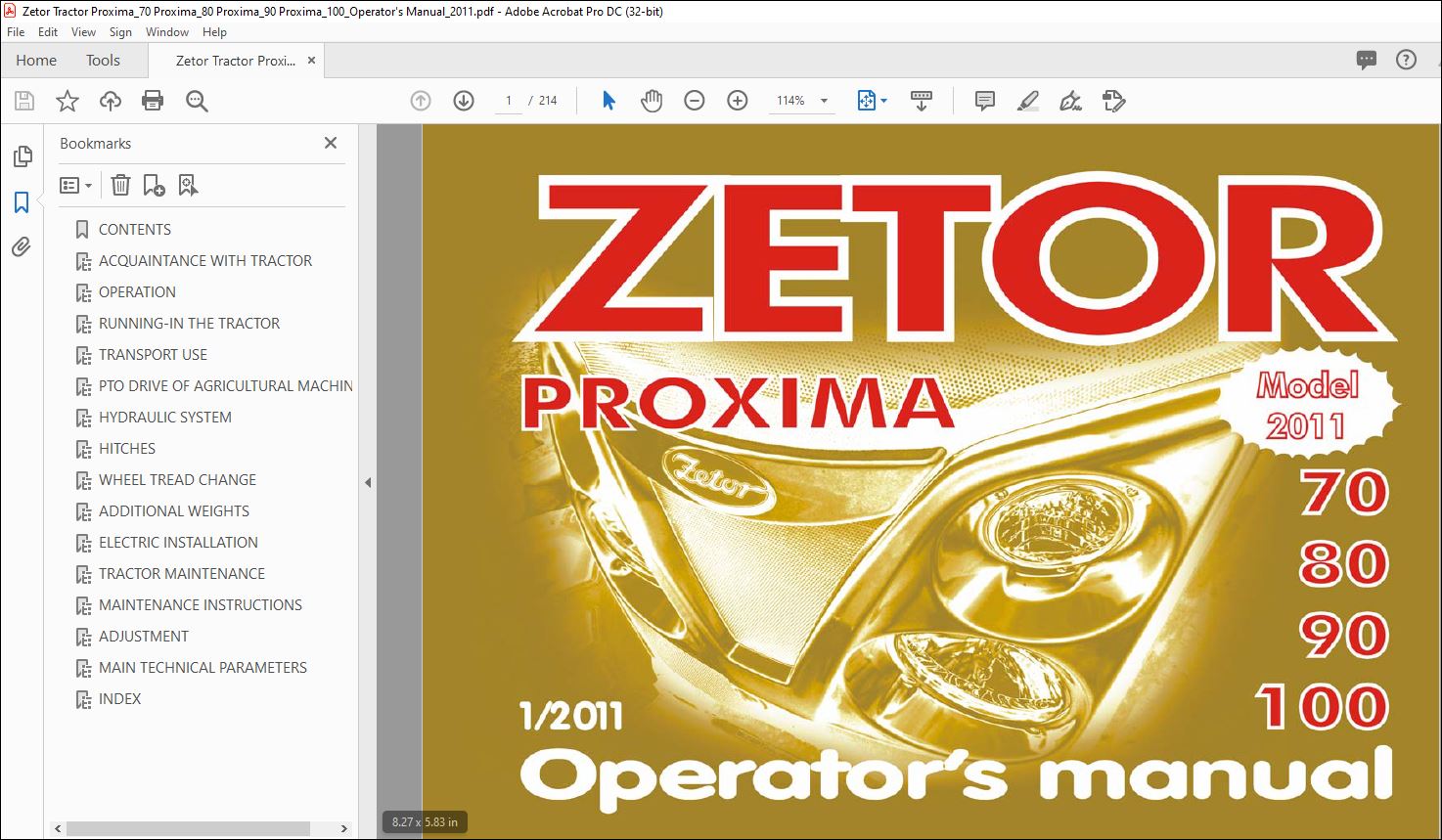The height and width of the screenshot is (840, 1442).
Task: Open the chat notifications icon
Action: (x=1367, y=60)
